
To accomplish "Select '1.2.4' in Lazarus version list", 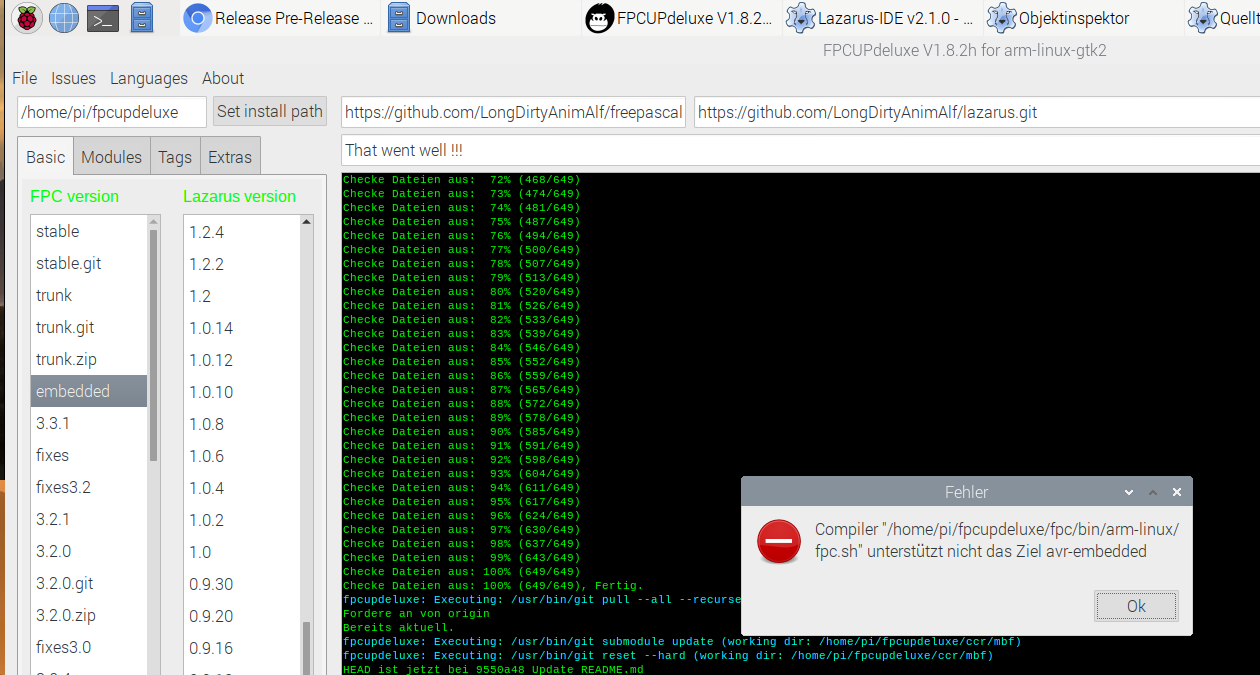I will [242, 232].
